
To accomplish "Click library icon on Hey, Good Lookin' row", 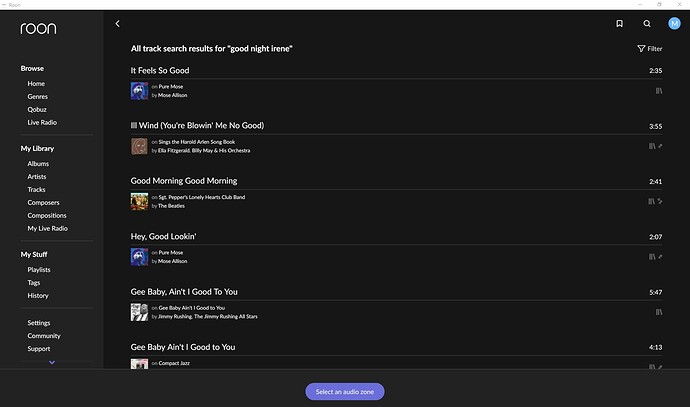I will click(x=652, y=257).
